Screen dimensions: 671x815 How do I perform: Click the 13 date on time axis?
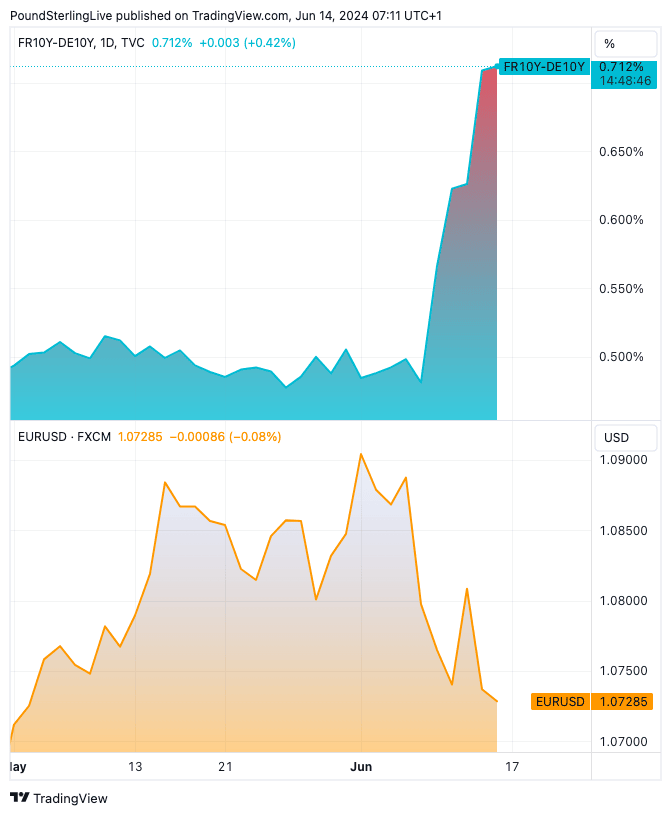(x=135, y=767)
